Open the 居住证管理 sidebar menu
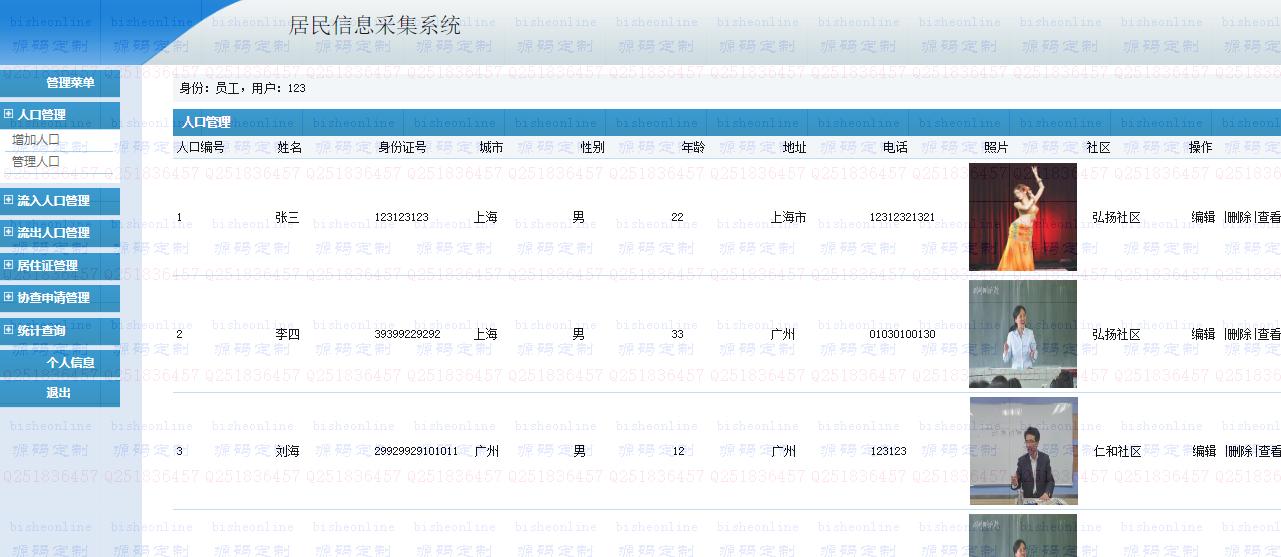Screen dimensions: 1281x557 (x=59, y=265)
